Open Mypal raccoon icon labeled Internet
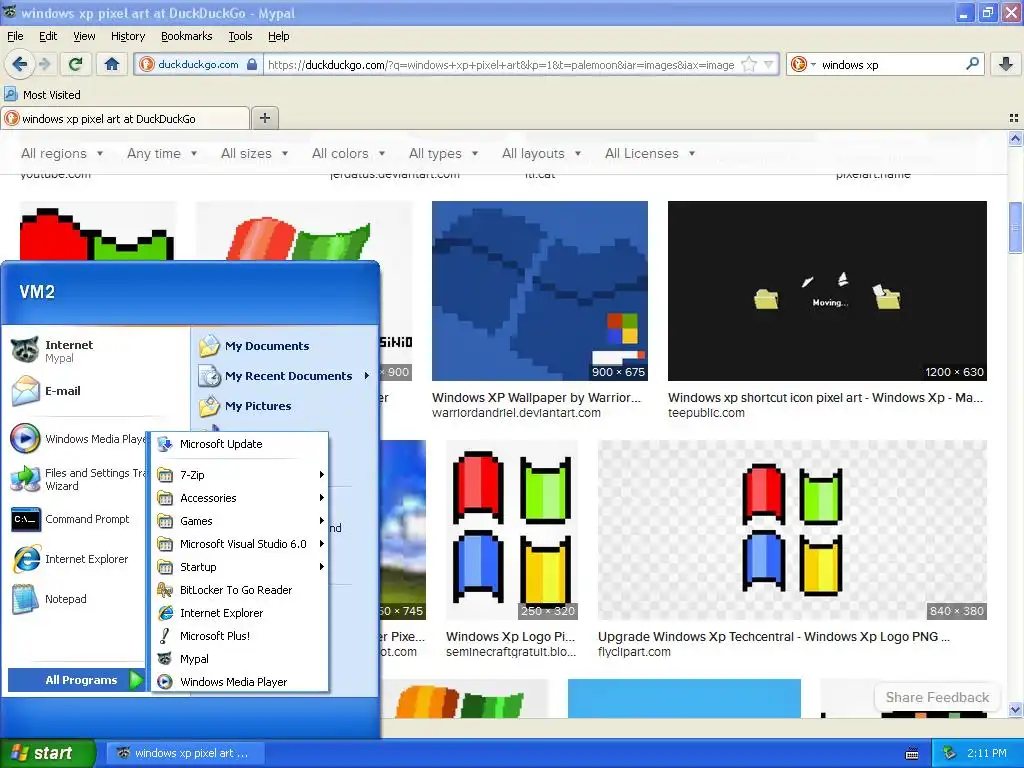 [x=25, y=350]
